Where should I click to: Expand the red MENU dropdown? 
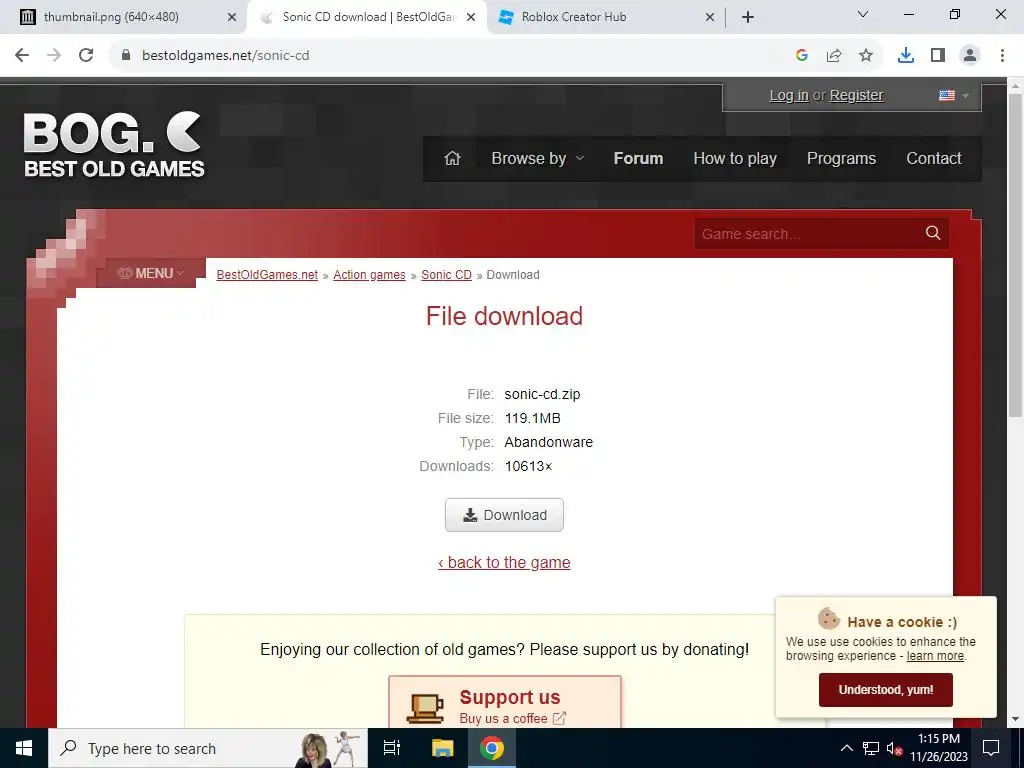[151, 273]
